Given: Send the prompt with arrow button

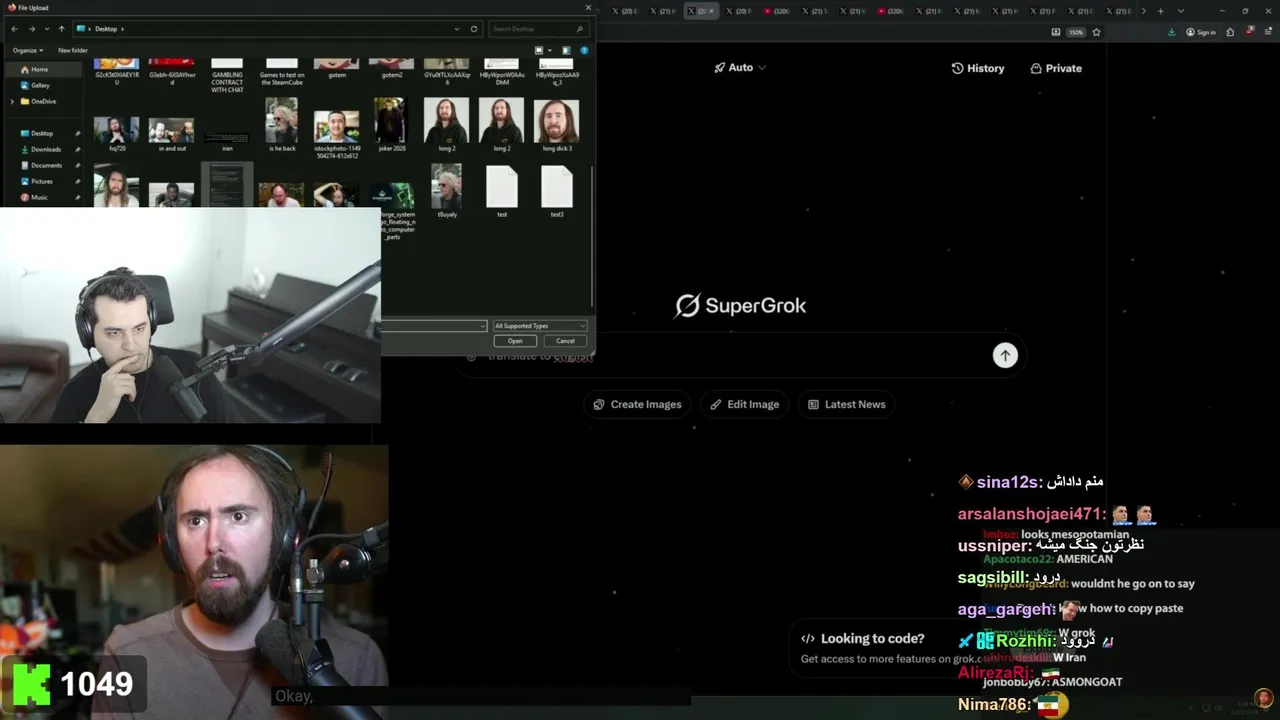Looking at the screenshot, I should pyautogui.click(x=1005, y=355).
